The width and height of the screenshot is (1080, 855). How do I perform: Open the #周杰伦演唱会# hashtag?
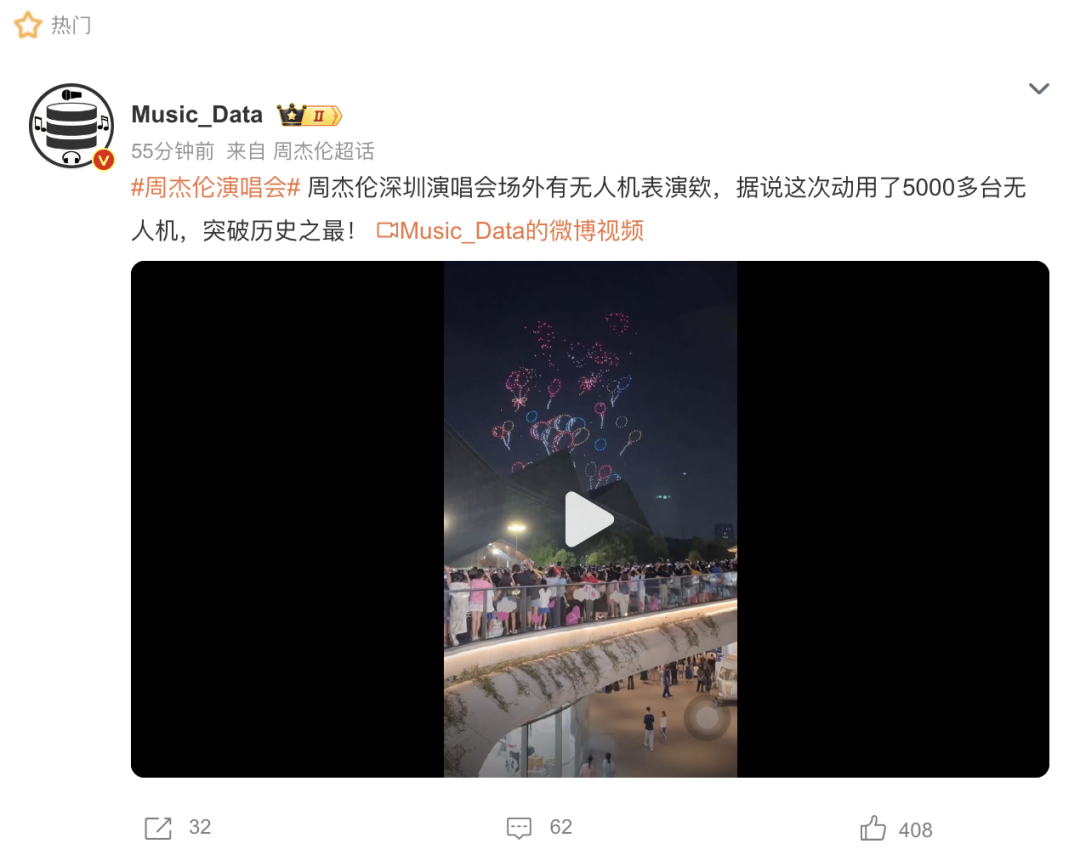[x=216, y=187]
